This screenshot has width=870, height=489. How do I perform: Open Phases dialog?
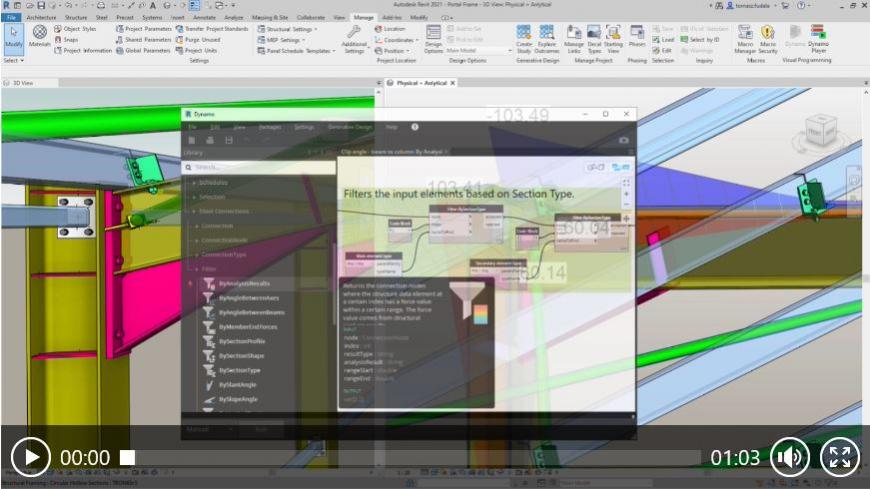coord(637,37)
